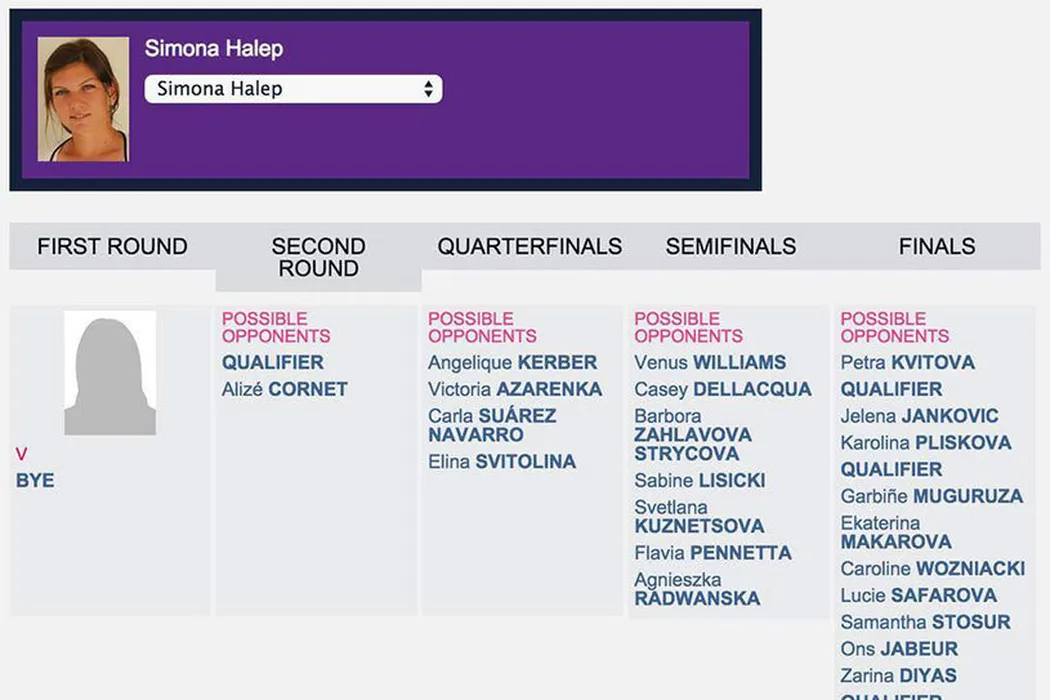Click the Alizé Cornet opponent link
Viewport: 1050px width, 700px height.
click(x=285, y=390)
